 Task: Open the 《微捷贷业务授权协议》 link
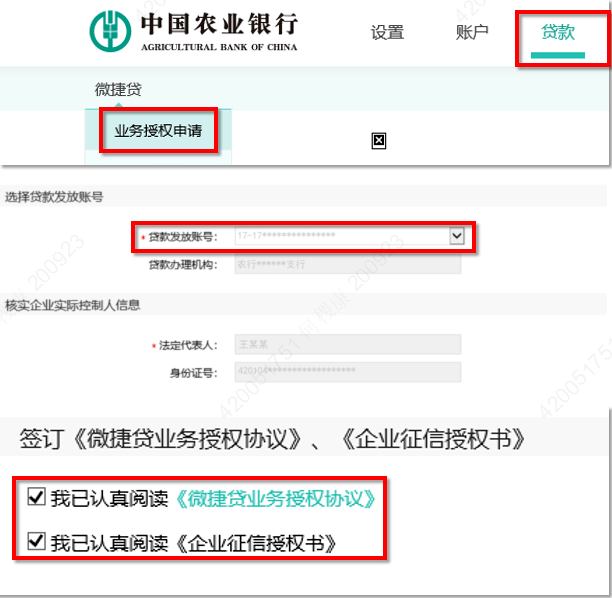click(x=276, y=499)
